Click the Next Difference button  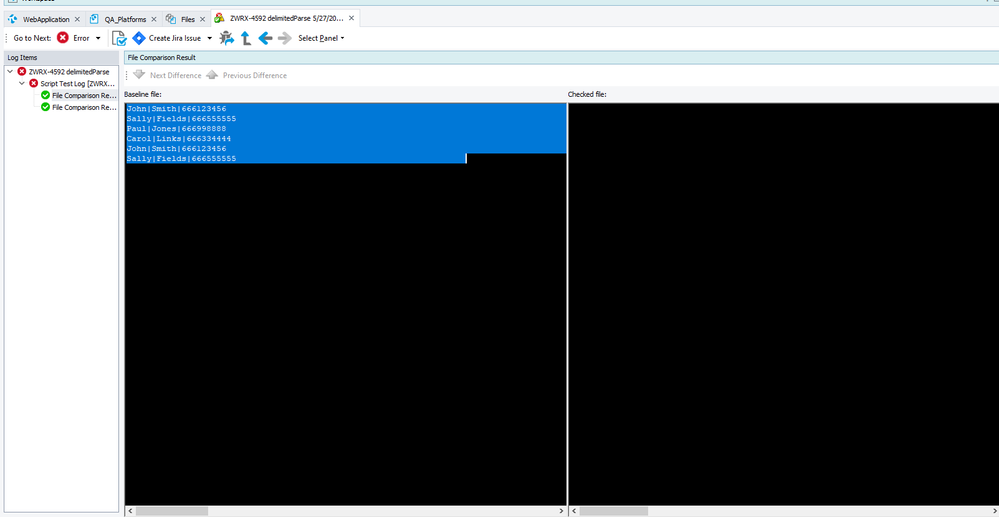pos(168,75)
